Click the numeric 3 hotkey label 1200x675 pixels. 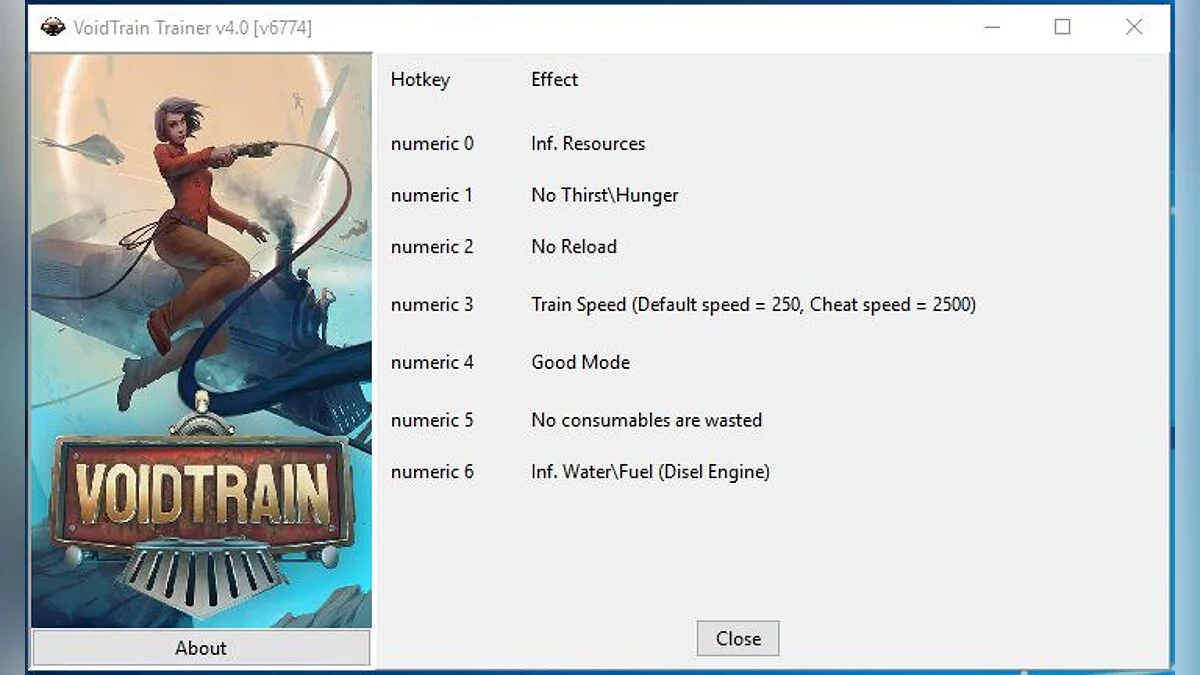tap(432, 305)
